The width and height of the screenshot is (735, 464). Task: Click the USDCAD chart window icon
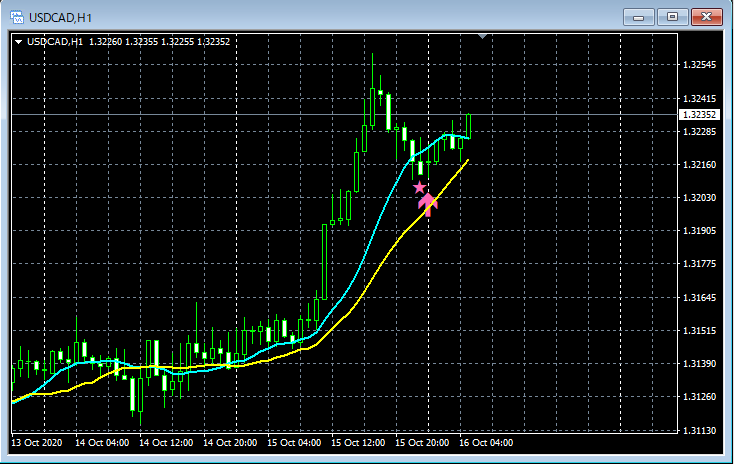pos(17,18)
